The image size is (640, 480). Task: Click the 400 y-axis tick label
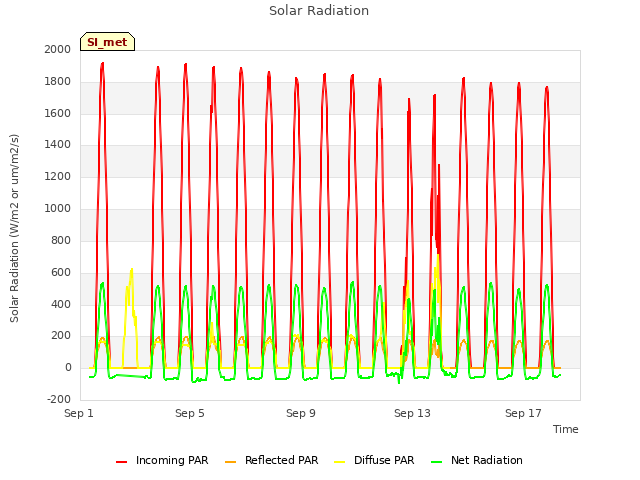[x=61, y=304]
